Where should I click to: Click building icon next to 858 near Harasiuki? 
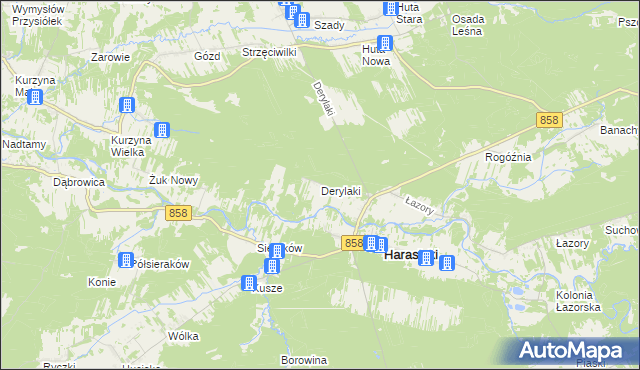[x=371, y=243]
